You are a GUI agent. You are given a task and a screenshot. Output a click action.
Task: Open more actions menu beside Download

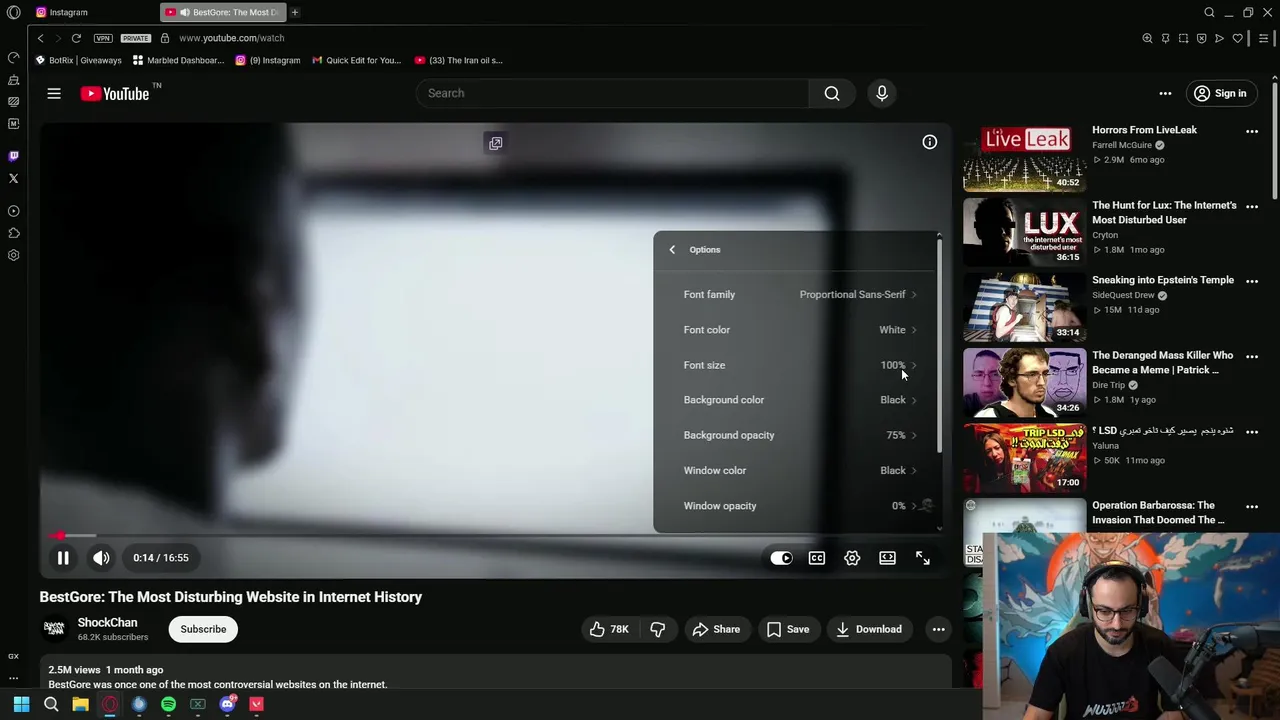(938, 629)
